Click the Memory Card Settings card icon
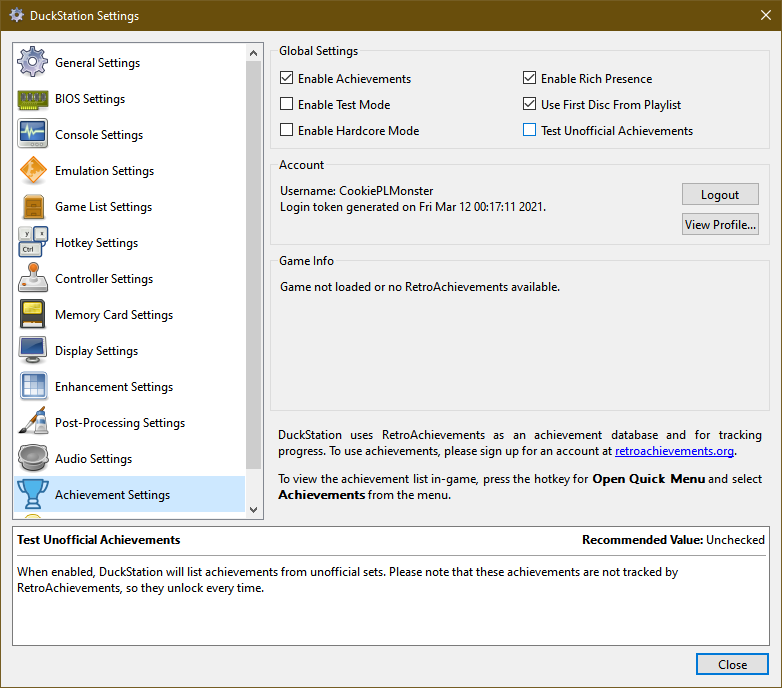Image resolution: width=782 pixels, height=688 pixels. pyautogui.click(x=32, y=314)
